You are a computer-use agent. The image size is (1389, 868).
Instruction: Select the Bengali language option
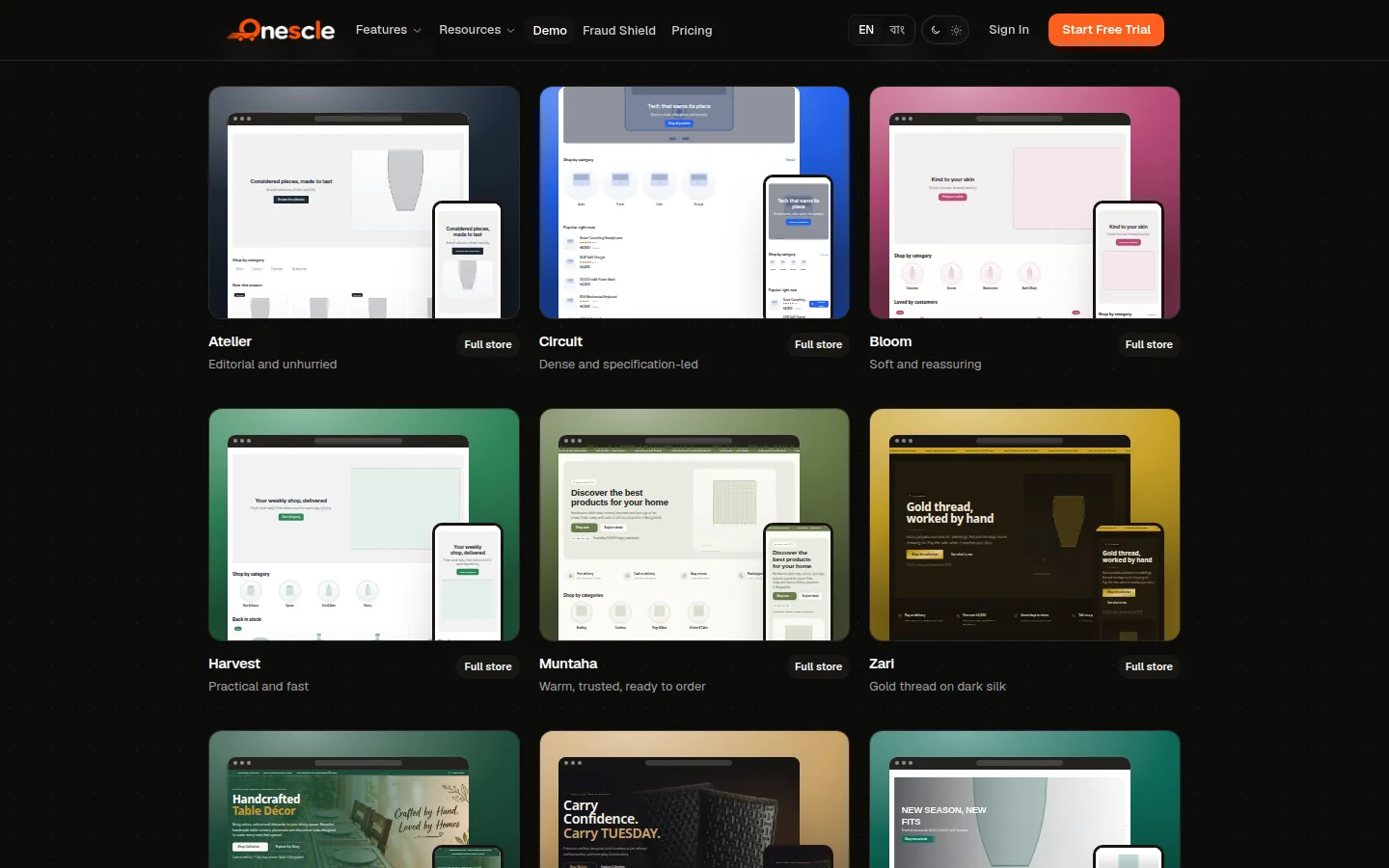(x=897, y=30)
